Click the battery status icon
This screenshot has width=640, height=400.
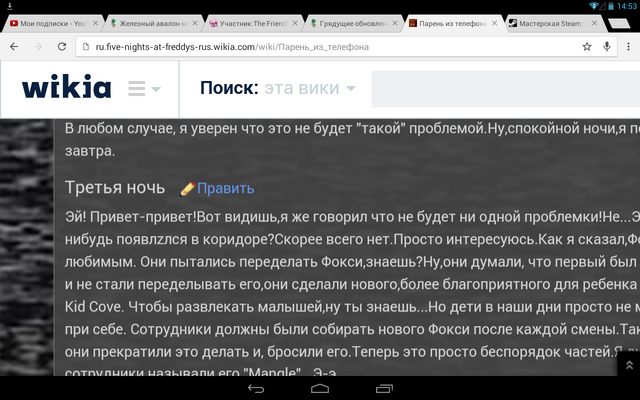point(611,6)
